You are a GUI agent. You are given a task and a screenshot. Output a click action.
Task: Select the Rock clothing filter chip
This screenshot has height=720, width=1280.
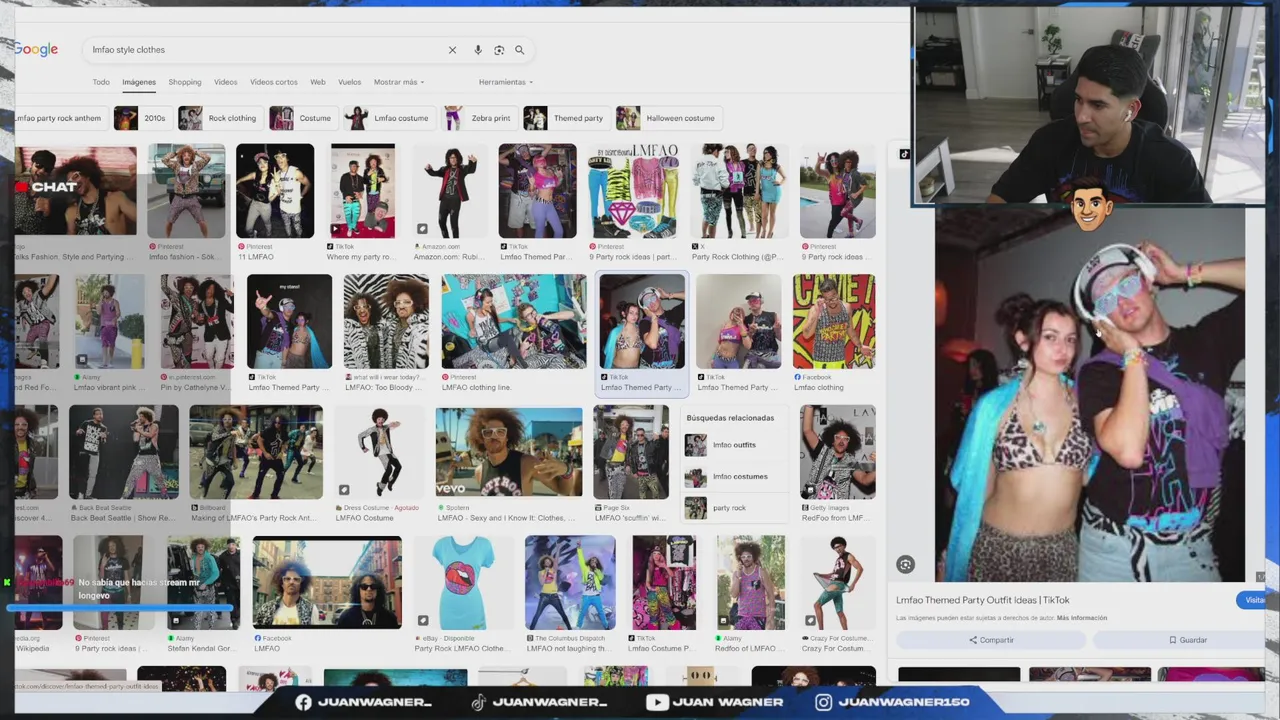[219, 118]
